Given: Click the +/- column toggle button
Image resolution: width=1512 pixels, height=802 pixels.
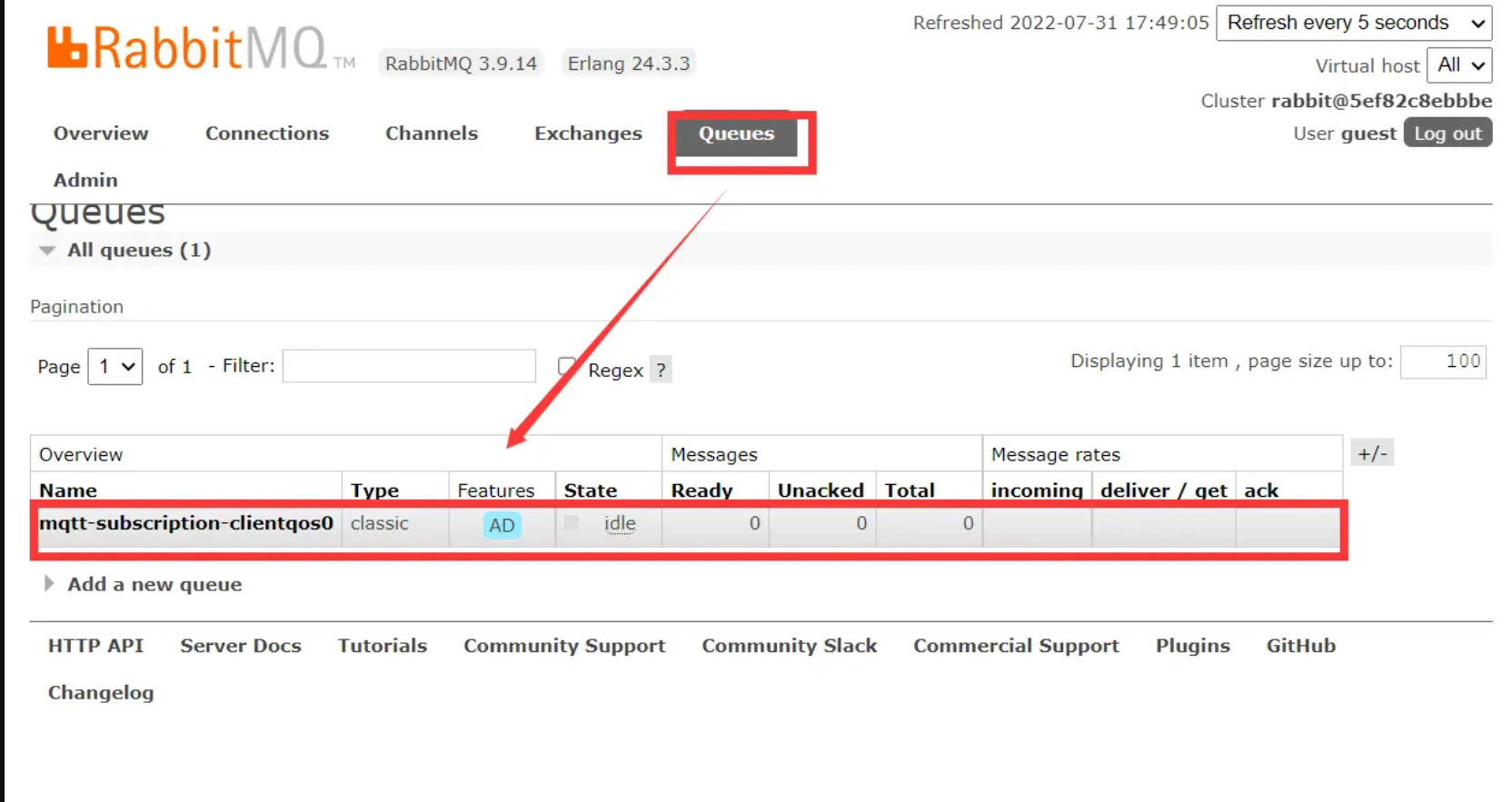Looking at the screenshot, I should 1372,453.
